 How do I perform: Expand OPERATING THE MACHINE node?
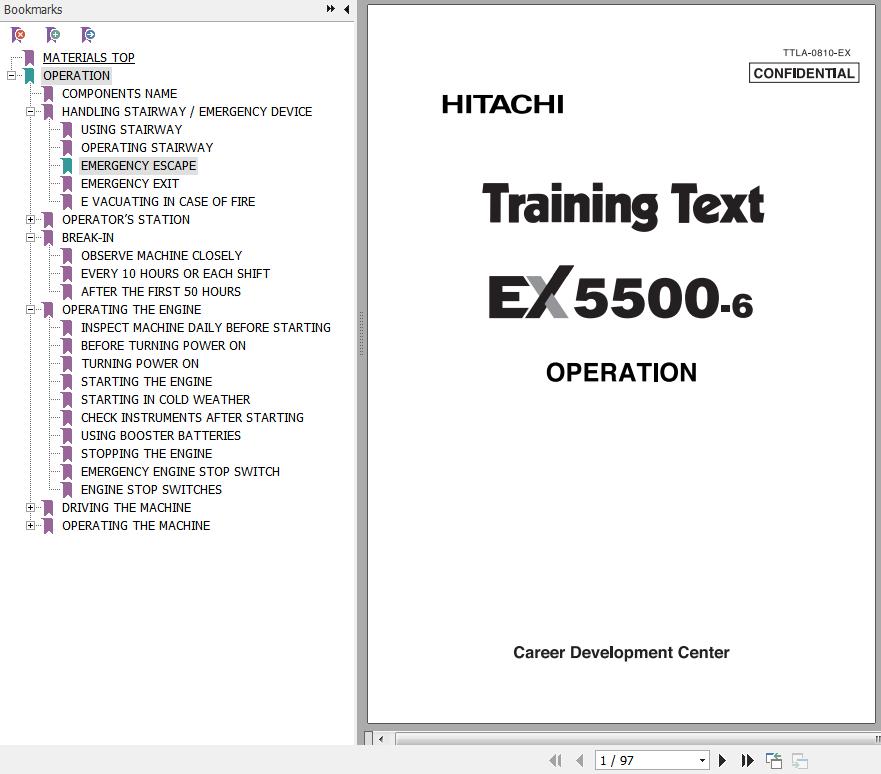[x=30, y=525]
